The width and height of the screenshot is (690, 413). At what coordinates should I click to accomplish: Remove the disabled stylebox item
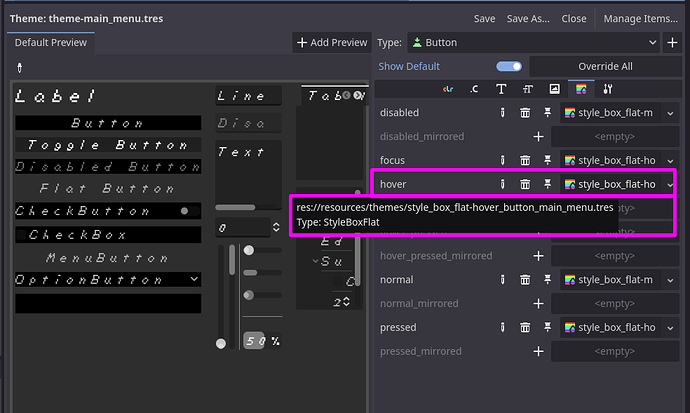525,113
